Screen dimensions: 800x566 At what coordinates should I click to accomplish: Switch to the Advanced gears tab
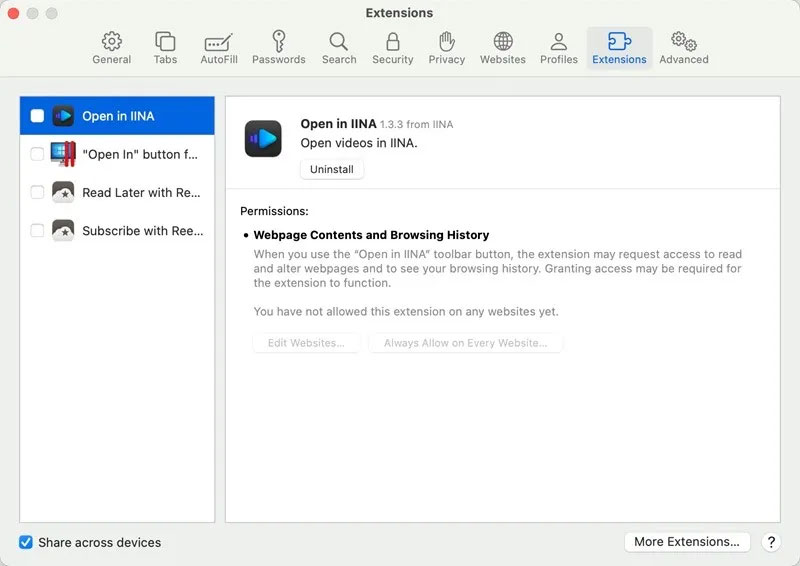684,48
